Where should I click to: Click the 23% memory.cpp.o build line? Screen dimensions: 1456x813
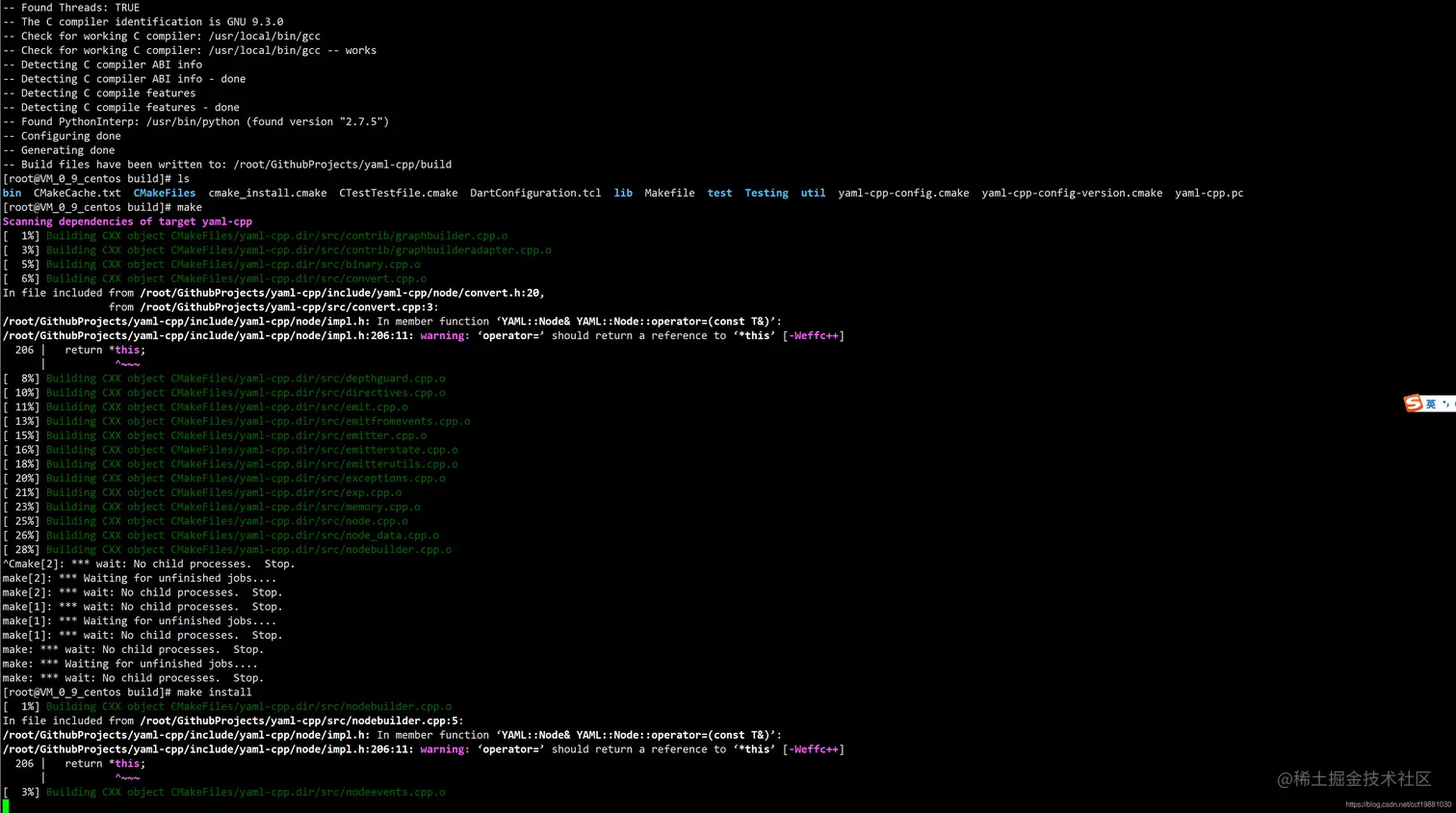pos(212,507)
